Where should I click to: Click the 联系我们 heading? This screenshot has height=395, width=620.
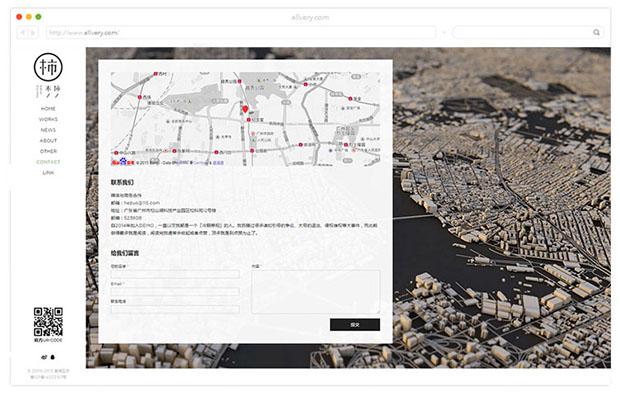click(123, 182)
